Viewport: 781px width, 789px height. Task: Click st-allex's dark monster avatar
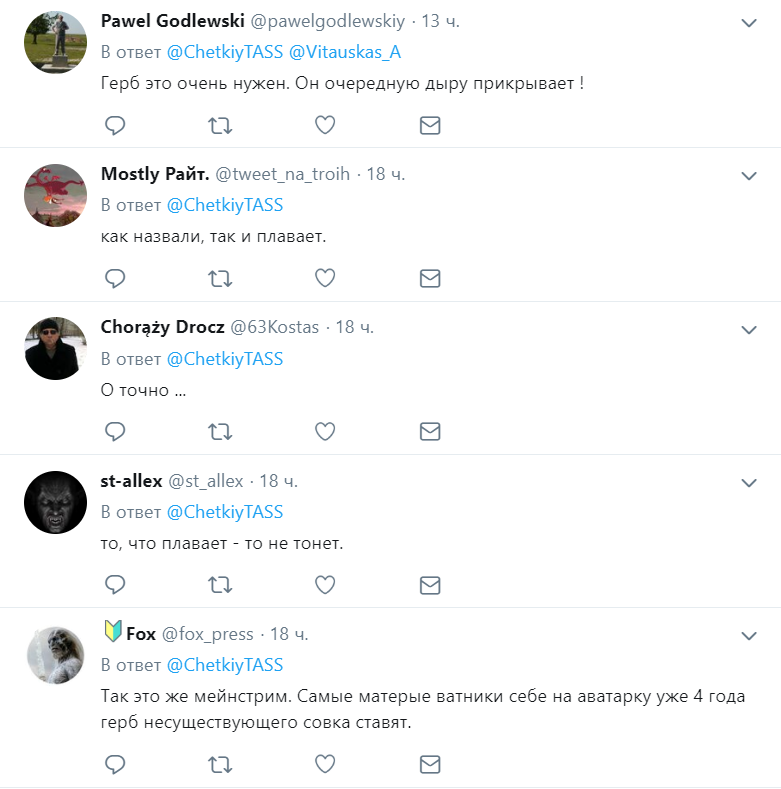(55, 502)
